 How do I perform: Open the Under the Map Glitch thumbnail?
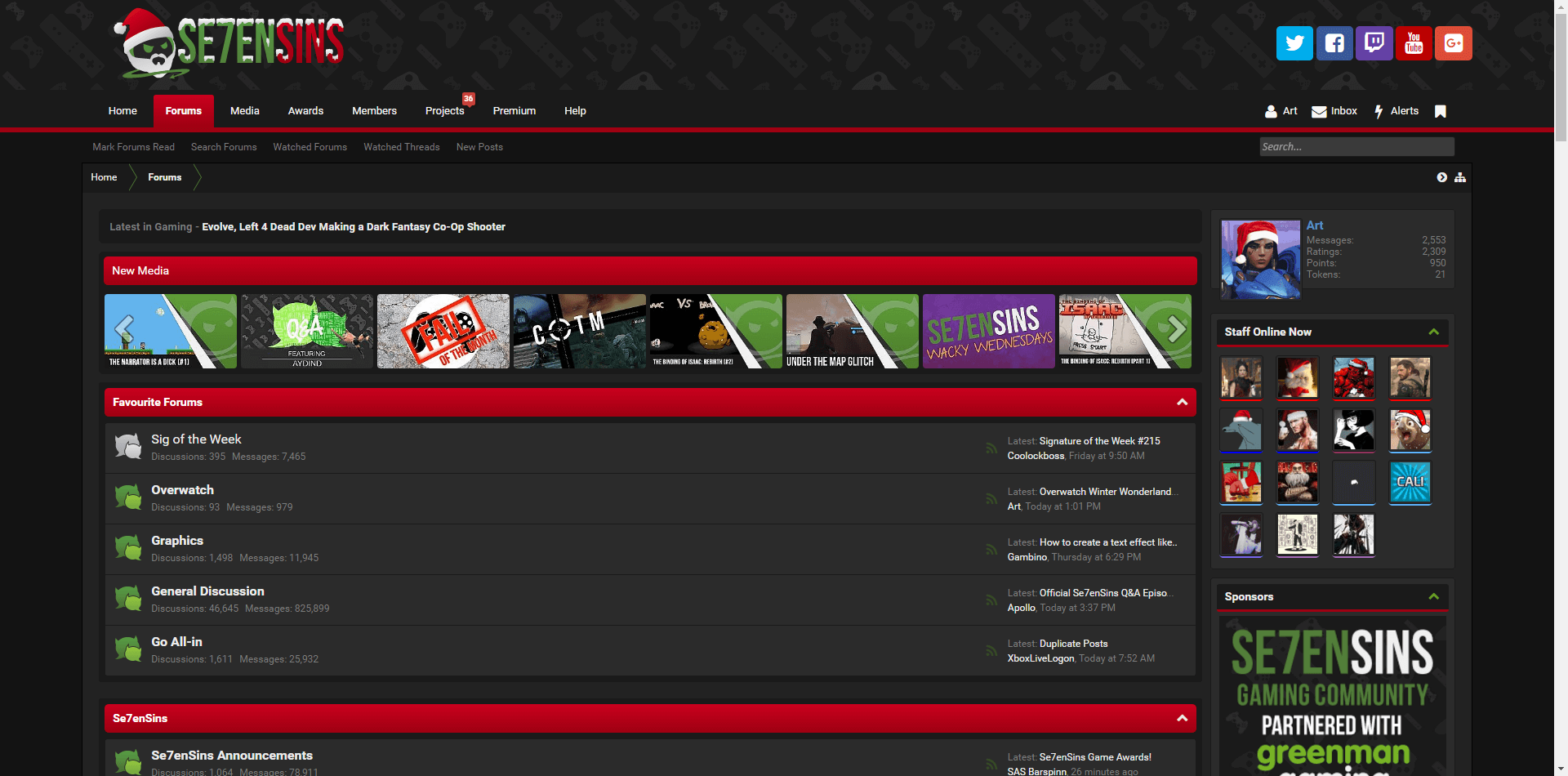pyautogui.click(x=853, y=331)
